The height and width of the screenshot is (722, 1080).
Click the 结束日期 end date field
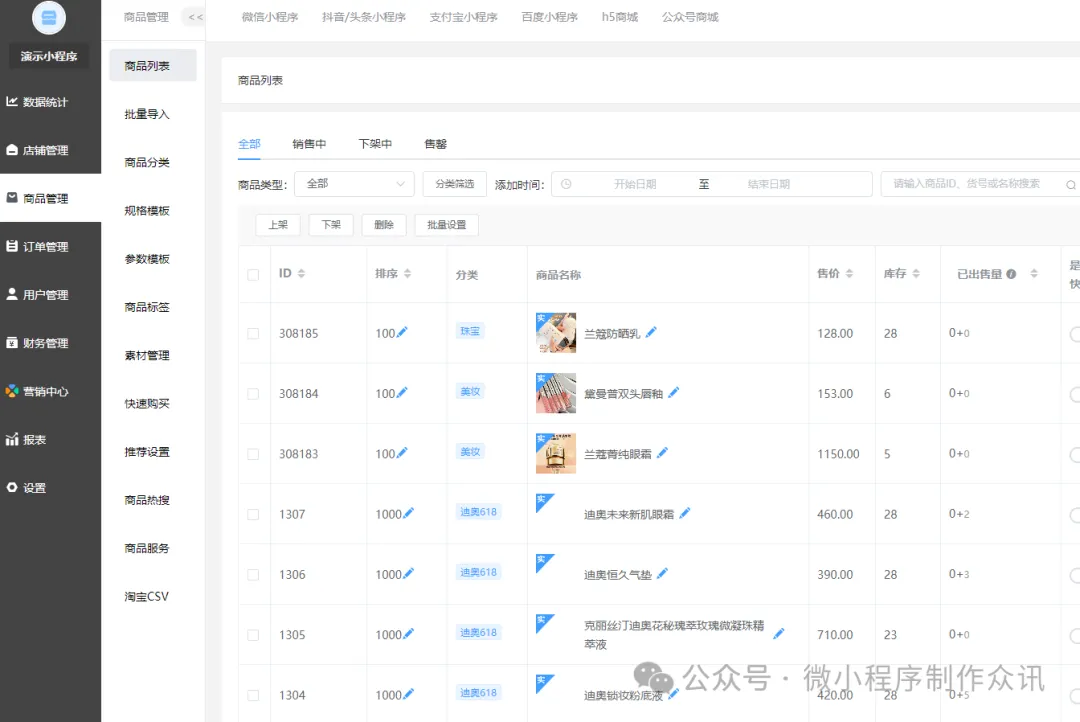[769, 185]
